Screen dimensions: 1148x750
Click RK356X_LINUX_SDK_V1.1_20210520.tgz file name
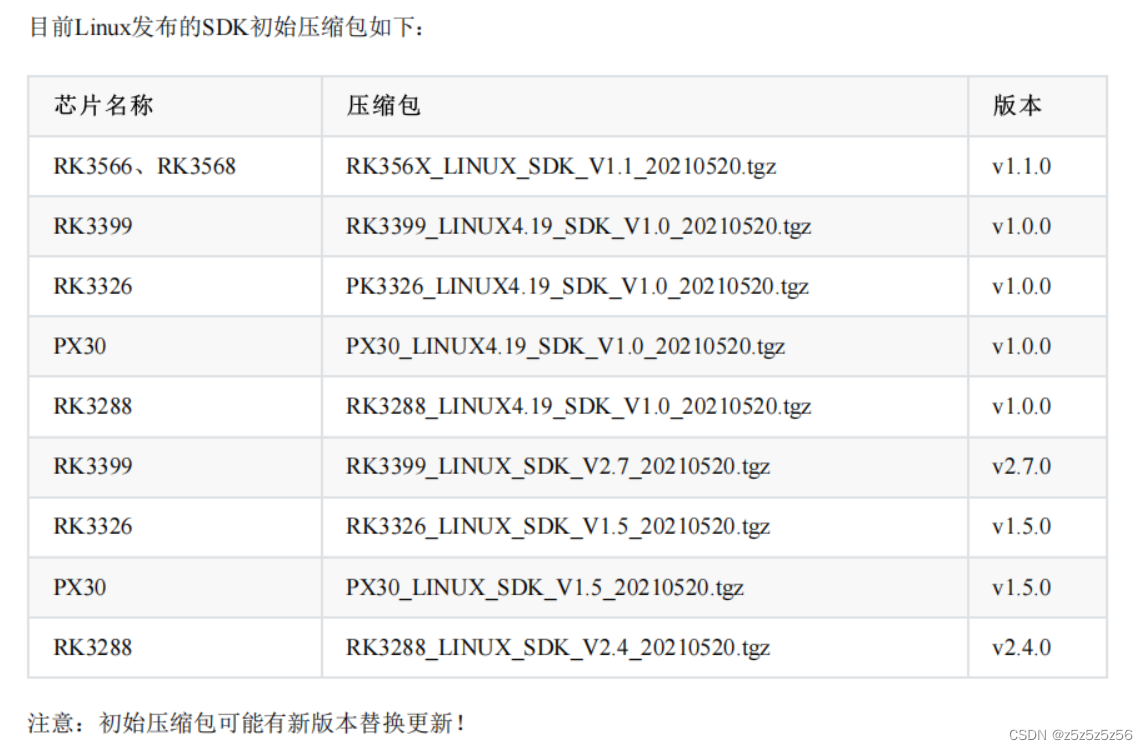561,166
